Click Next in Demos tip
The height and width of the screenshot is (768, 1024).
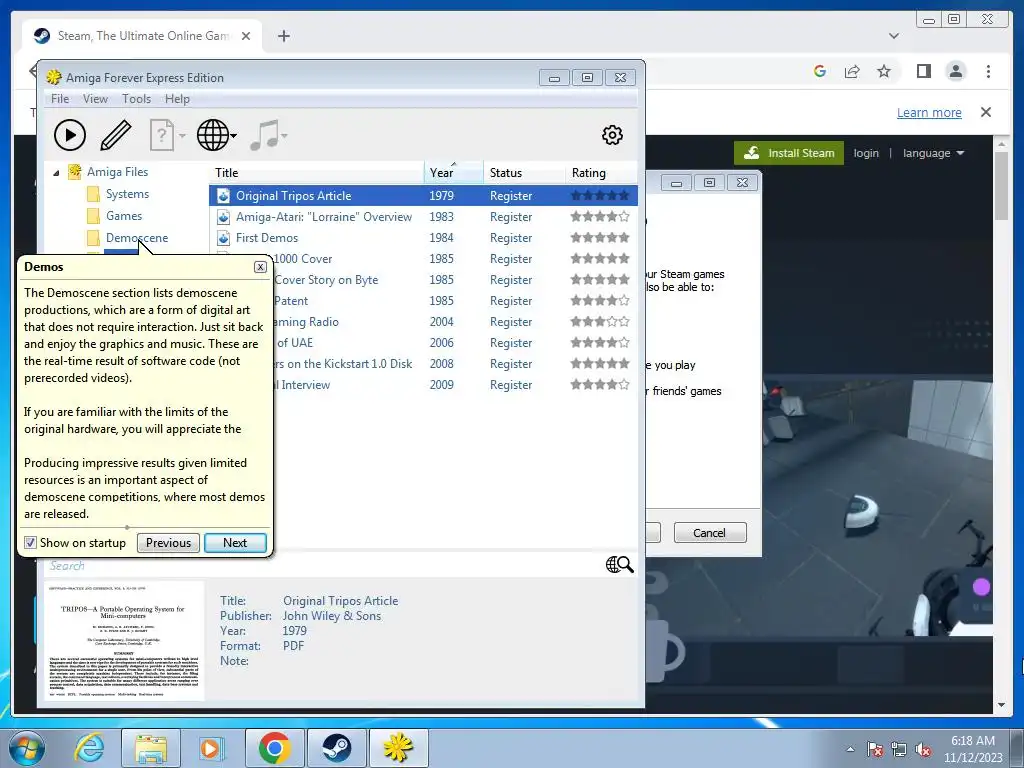pyautogui.click(x=235, y=543)
